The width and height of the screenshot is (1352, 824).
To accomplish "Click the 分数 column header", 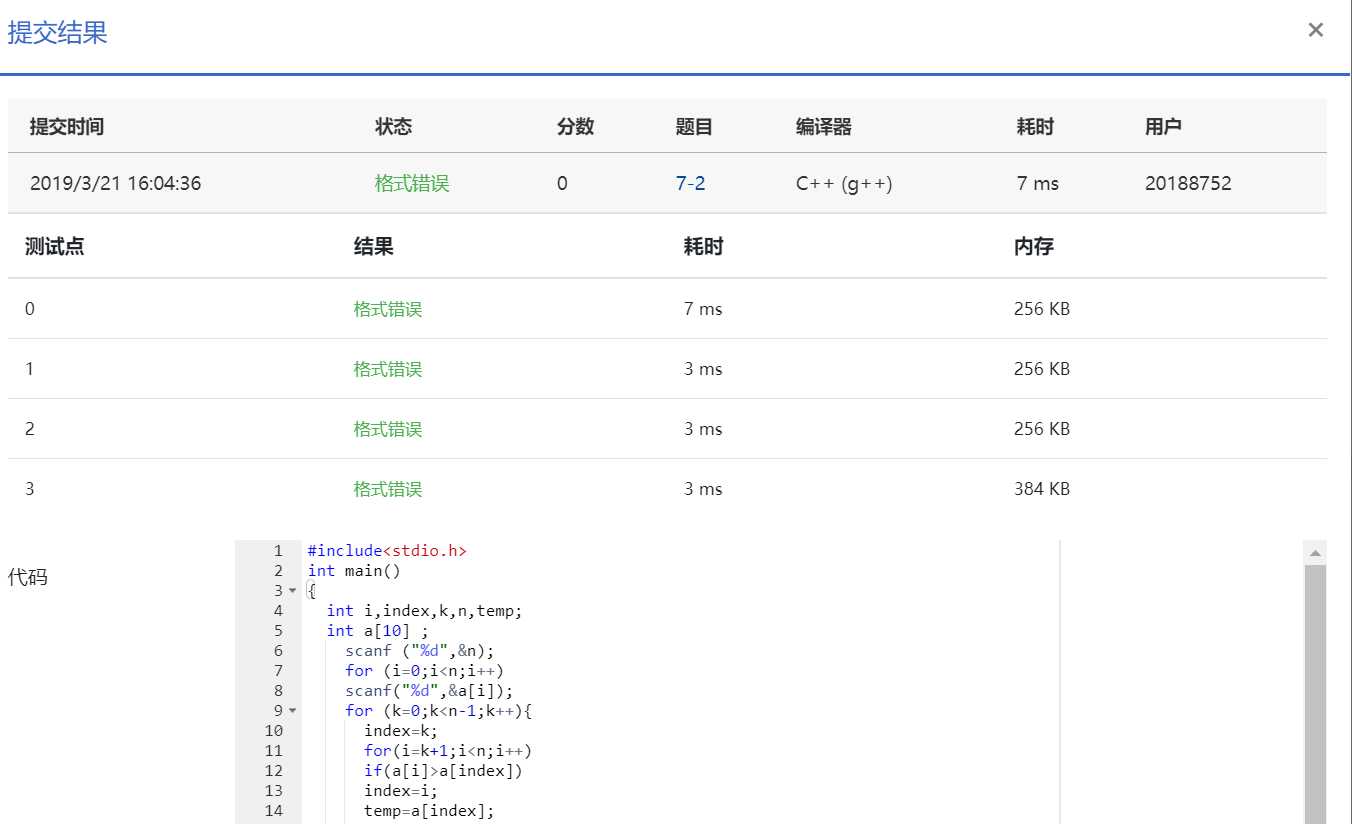I will tap(575, 127).
